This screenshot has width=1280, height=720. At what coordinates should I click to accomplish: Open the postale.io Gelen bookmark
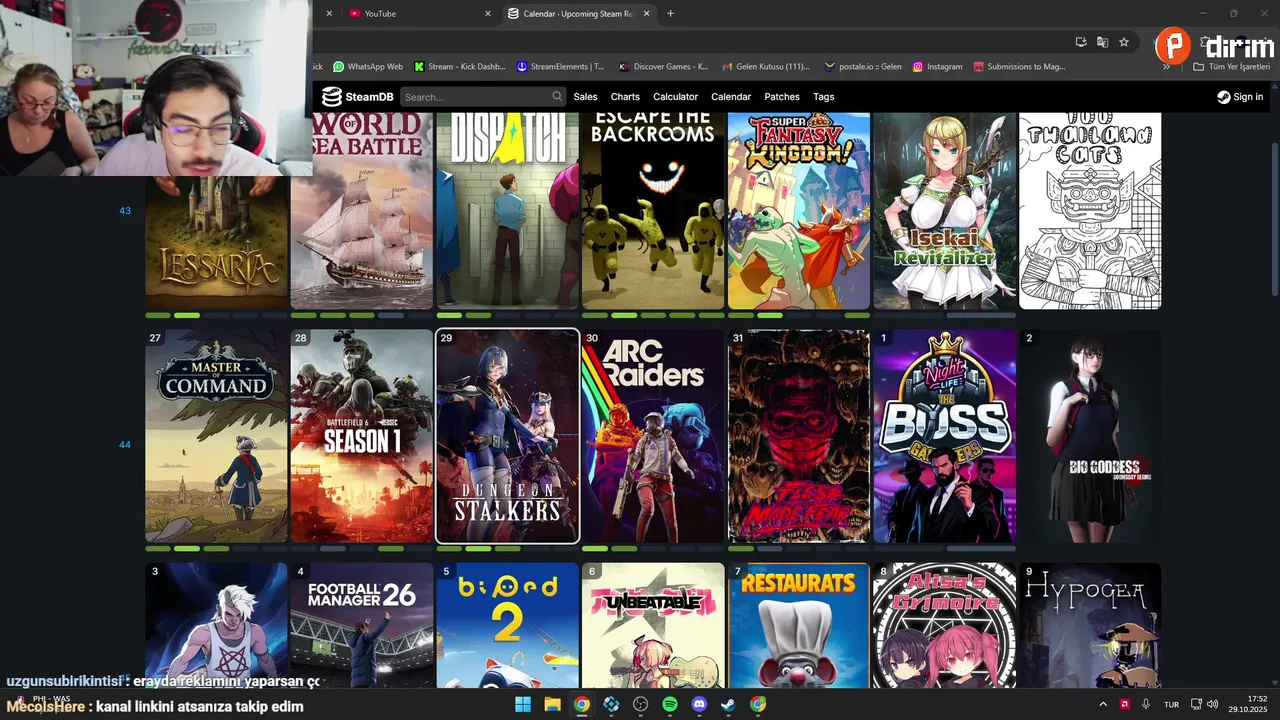[x=863, y=67]
